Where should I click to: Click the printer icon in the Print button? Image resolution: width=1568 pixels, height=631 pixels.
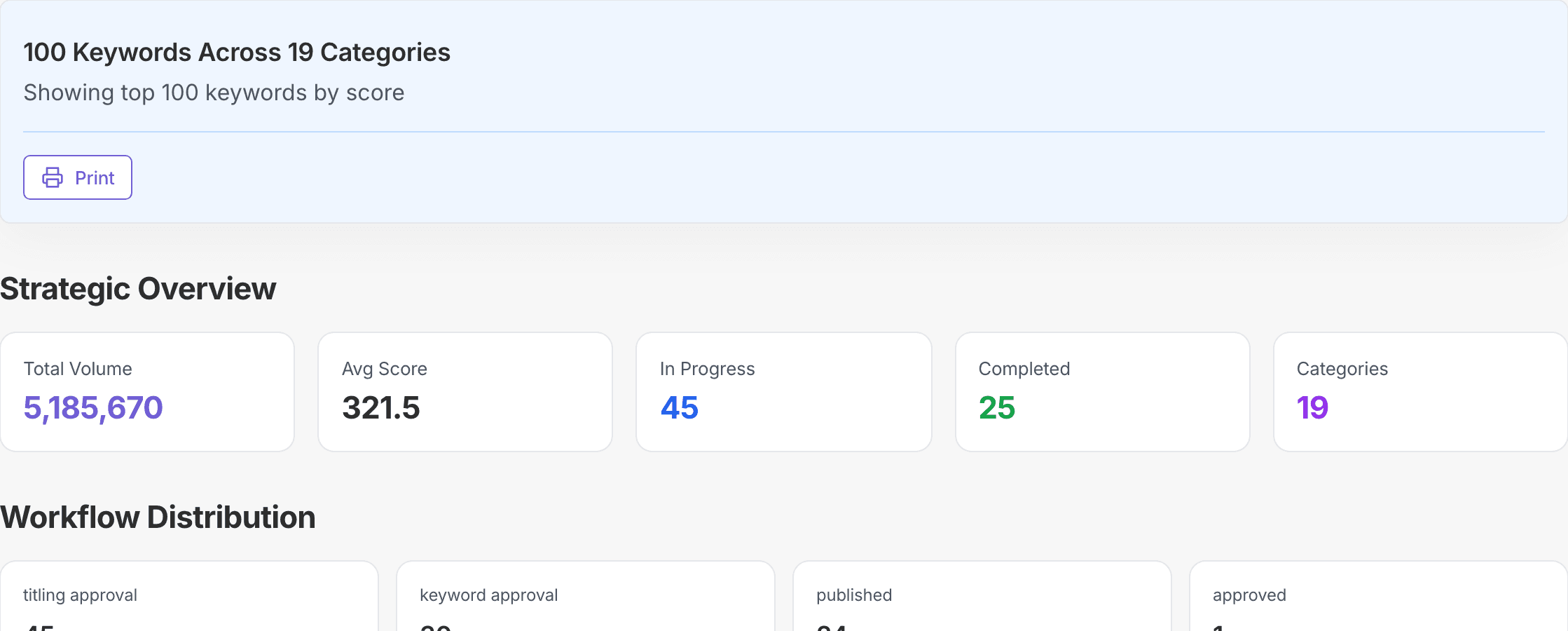[52, 177]
